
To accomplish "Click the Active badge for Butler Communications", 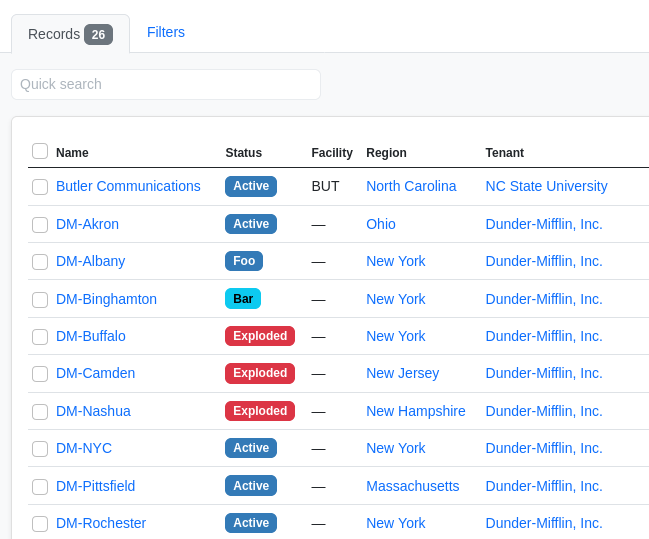I will [251, 186].
